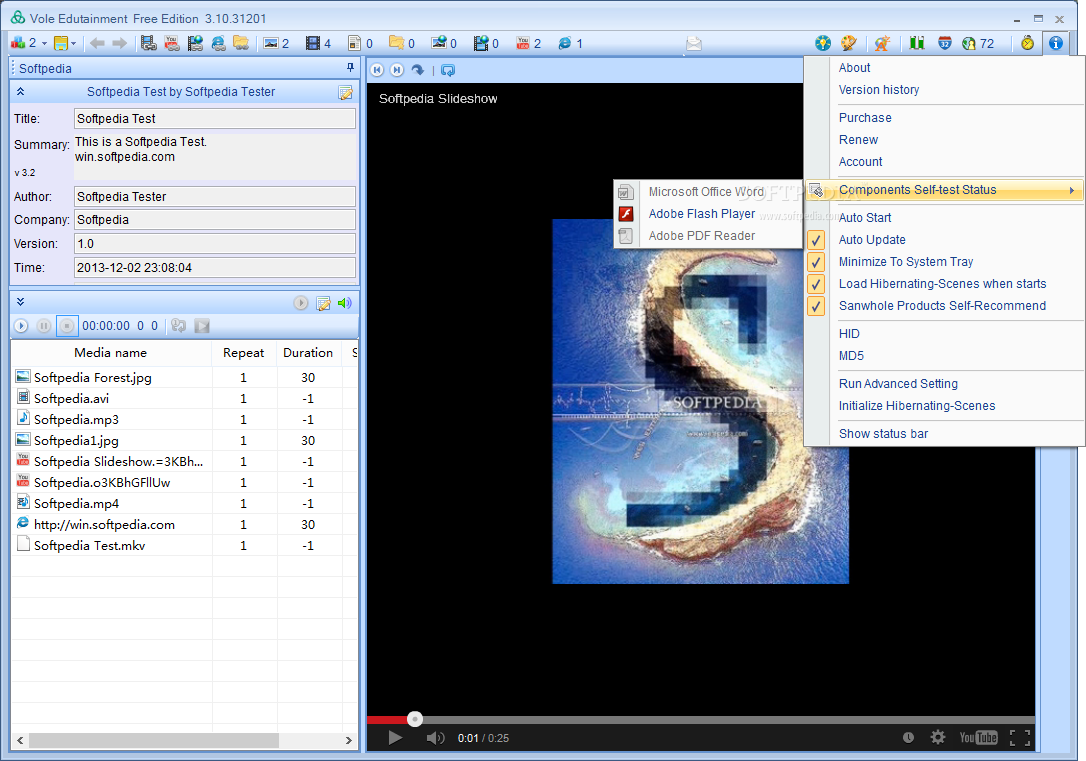Click Run Advanced Setting
Viewport: 1086px width, 761px height.
[898, 384]
